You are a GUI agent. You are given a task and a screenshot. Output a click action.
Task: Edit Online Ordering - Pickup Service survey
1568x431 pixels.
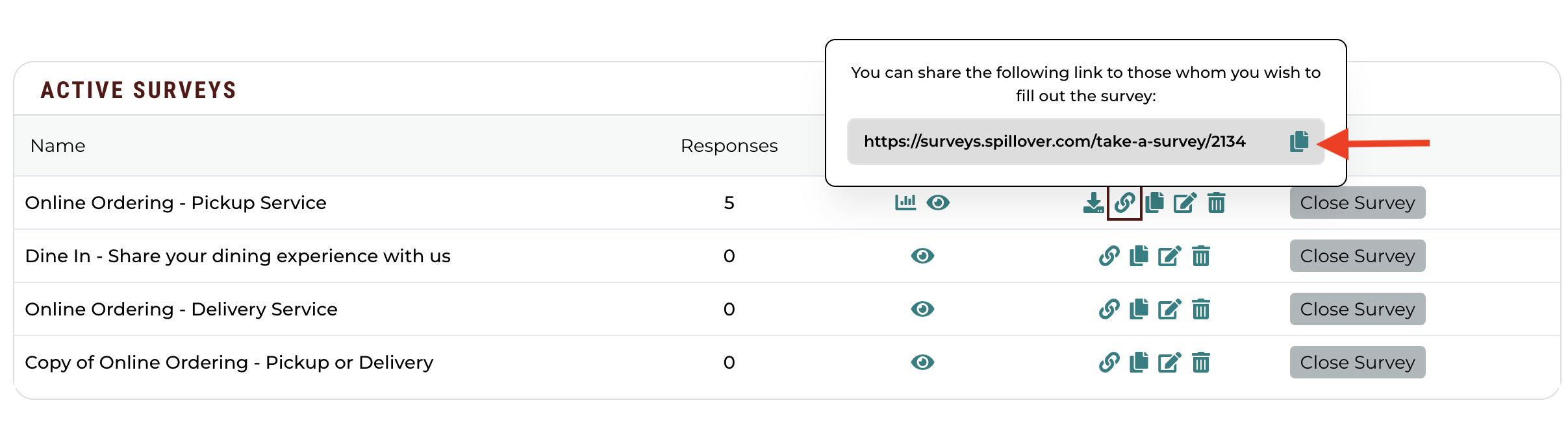coord(1185,203)
